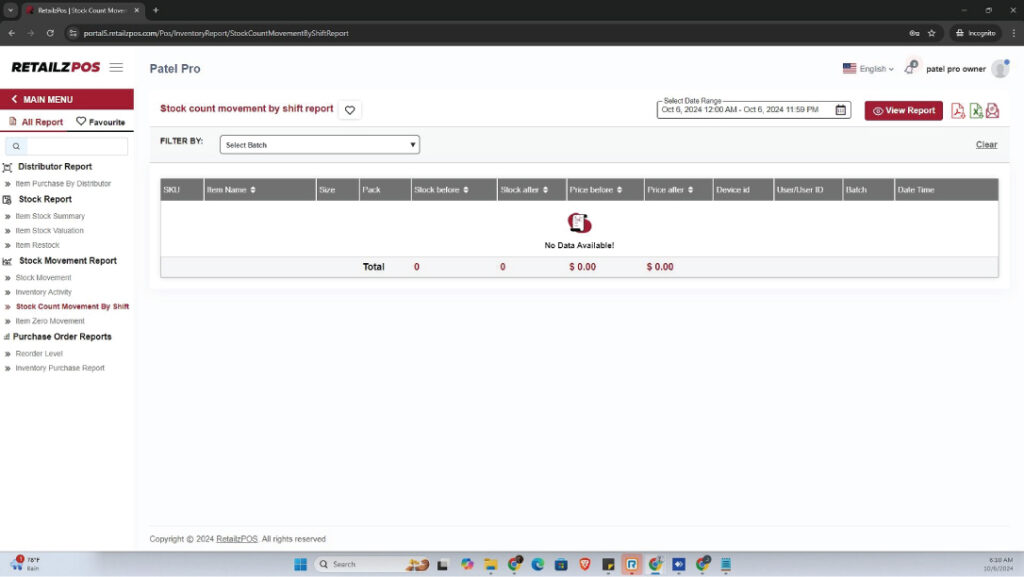1024x577 pixels.
Task: Click the sidebar report search field
Action: 72,146
